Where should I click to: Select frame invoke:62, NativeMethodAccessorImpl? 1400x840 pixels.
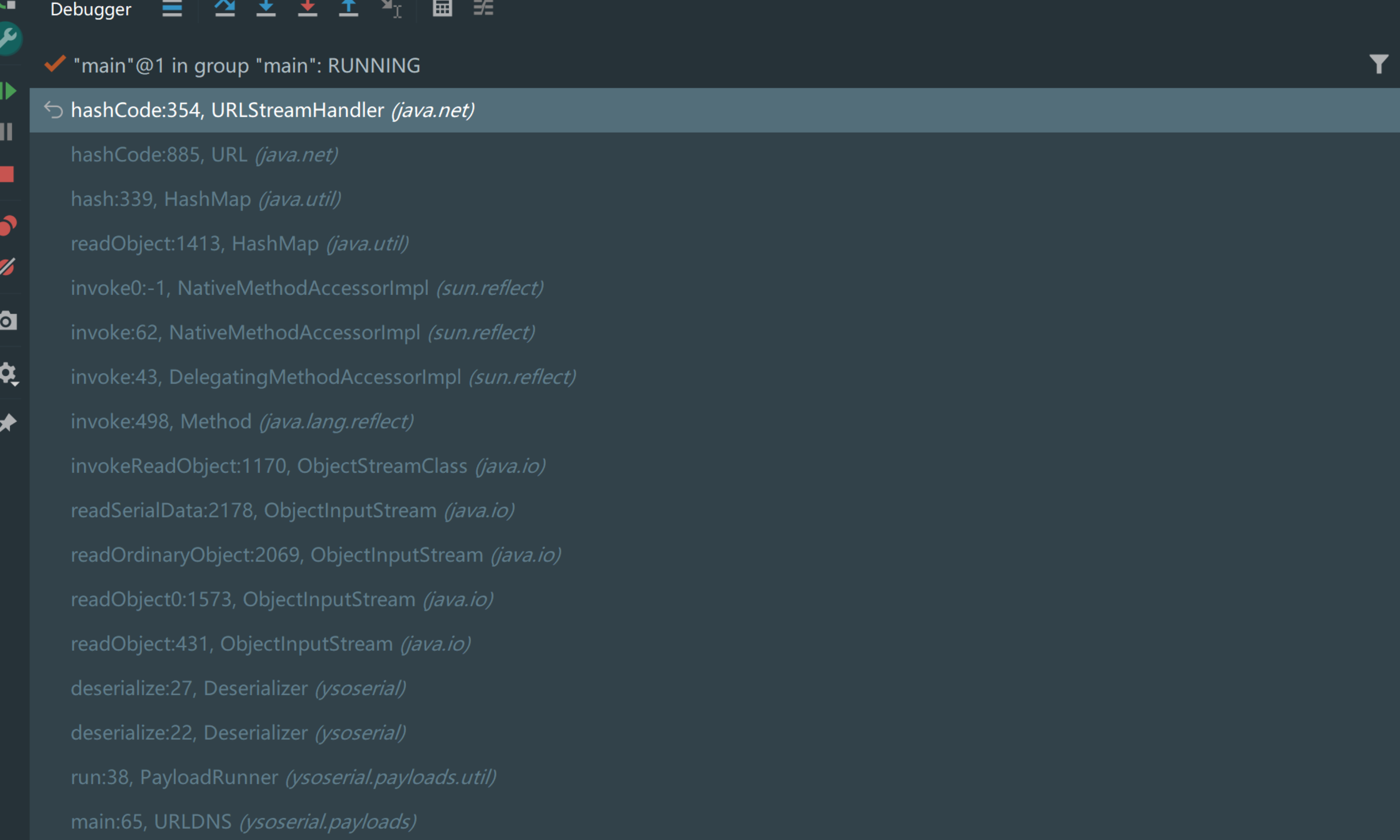(x=715, y=332)
